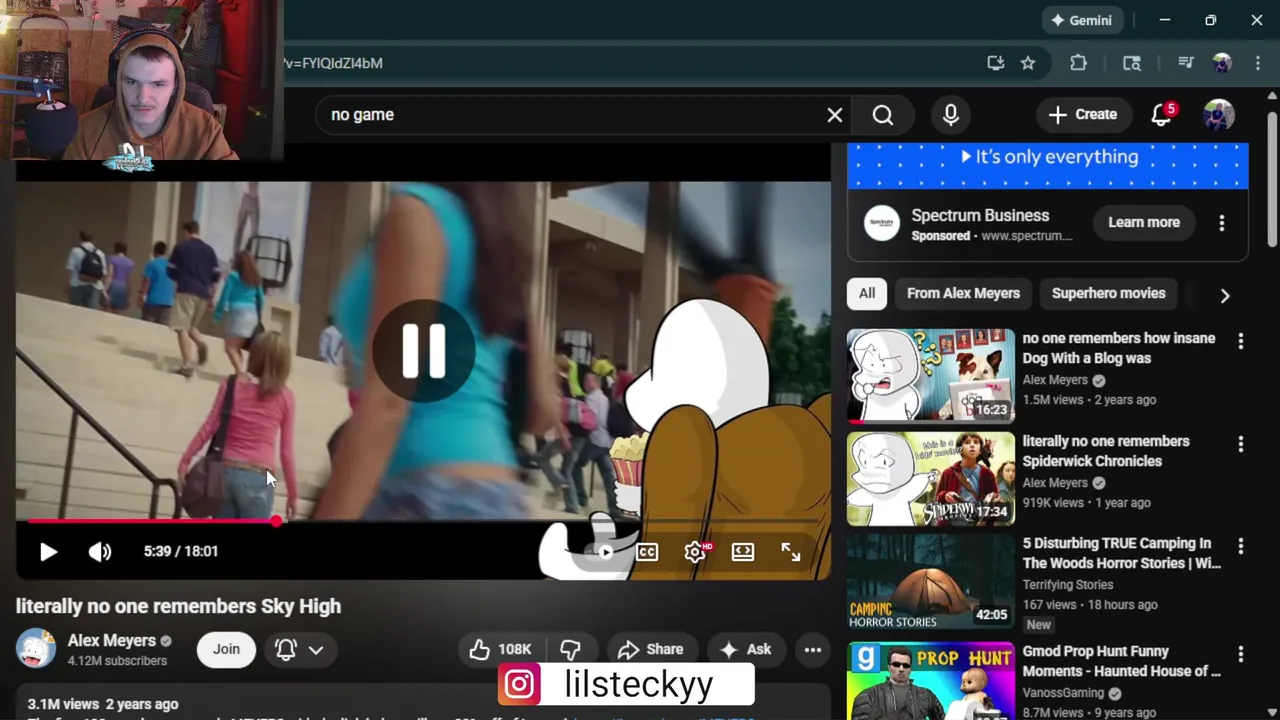Open YouTube account avatar menu

(x=1218, y=115)
